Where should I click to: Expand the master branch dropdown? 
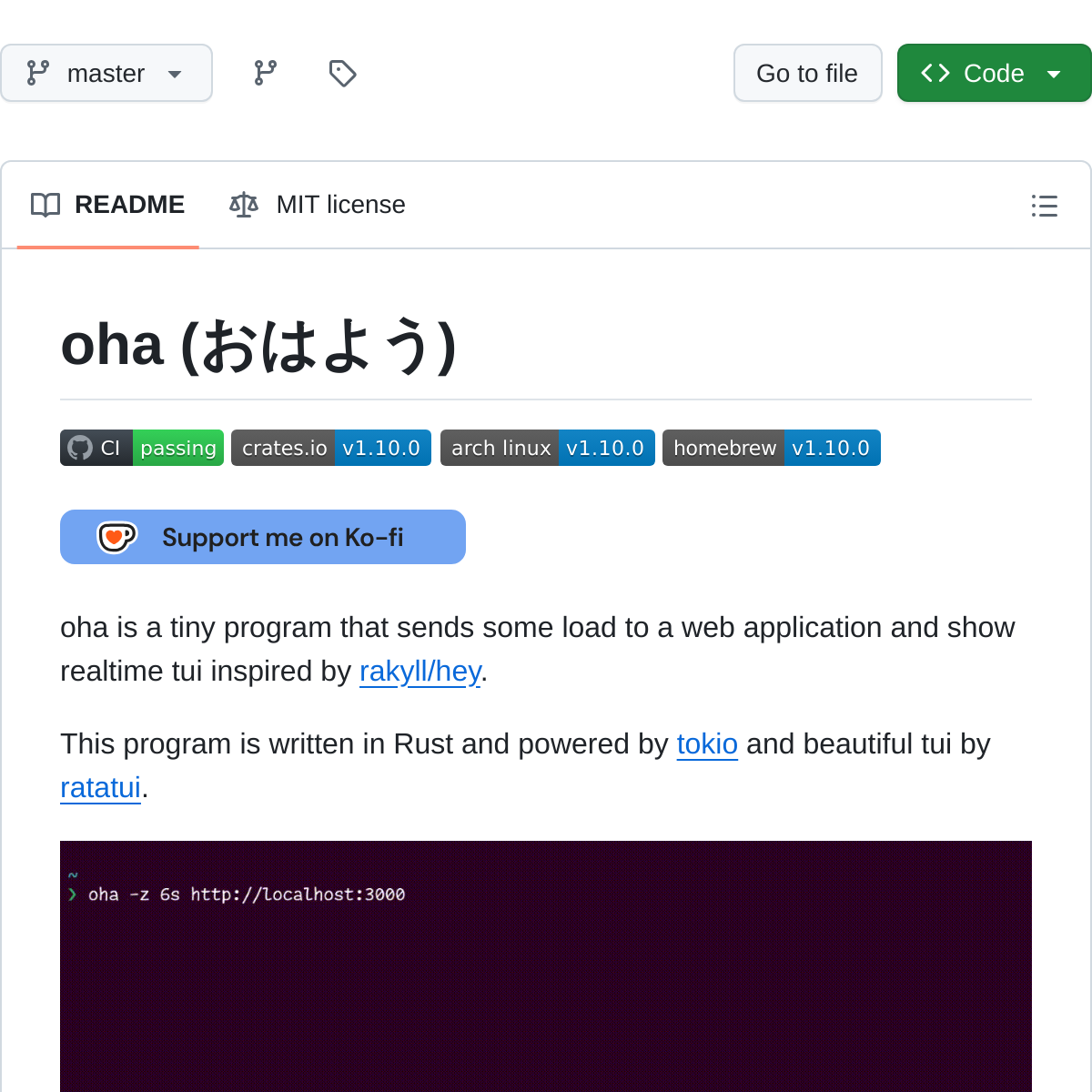[x=106, y=73]
